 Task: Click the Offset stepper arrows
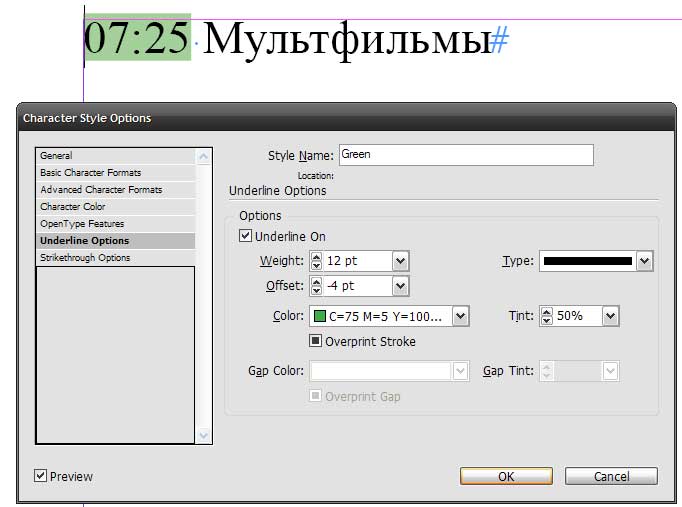coord(316,286)
